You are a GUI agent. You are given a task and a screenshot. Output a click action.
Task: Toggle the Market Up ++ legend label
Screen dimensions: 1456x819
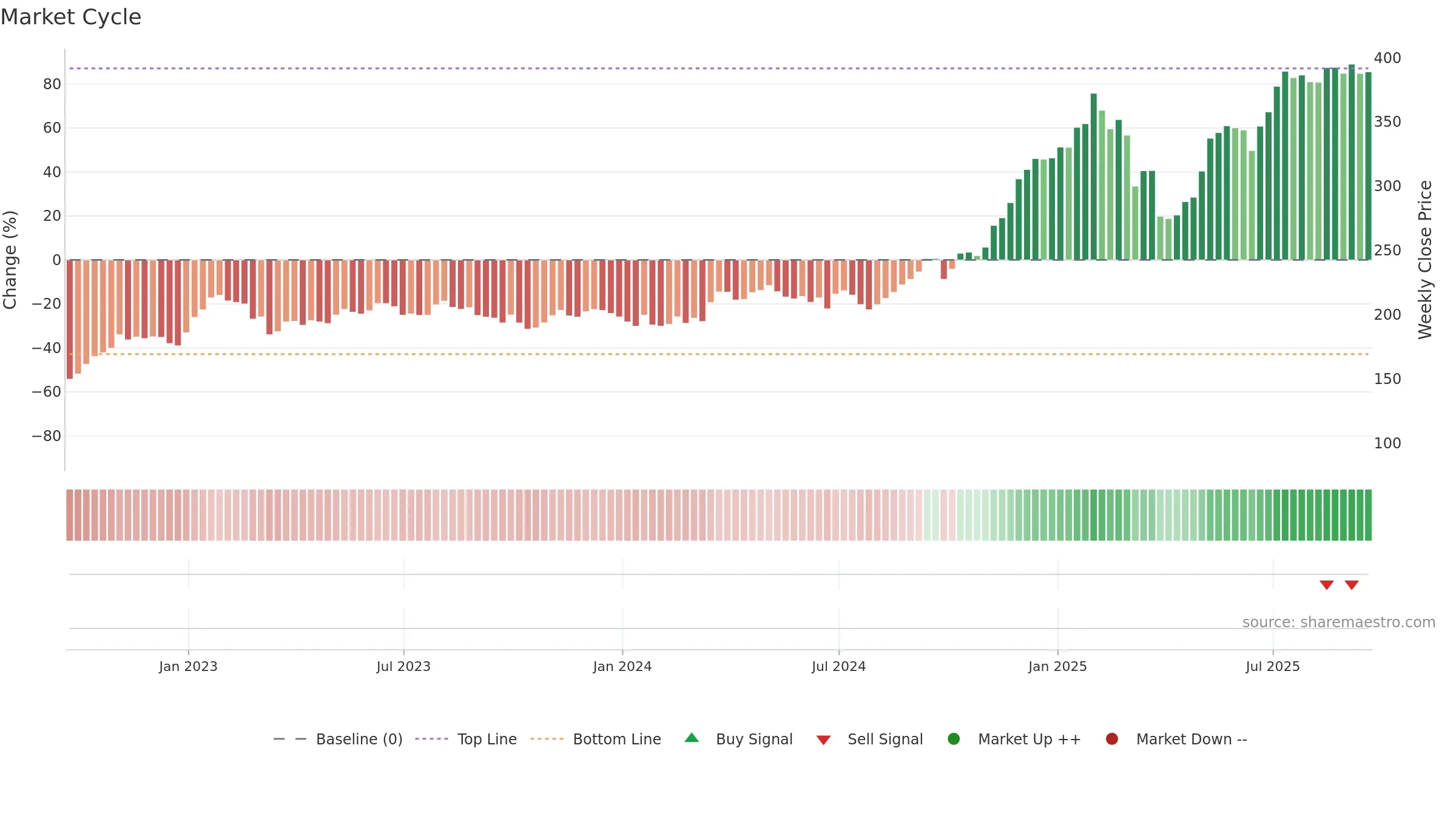click(x=1030, y=739)
